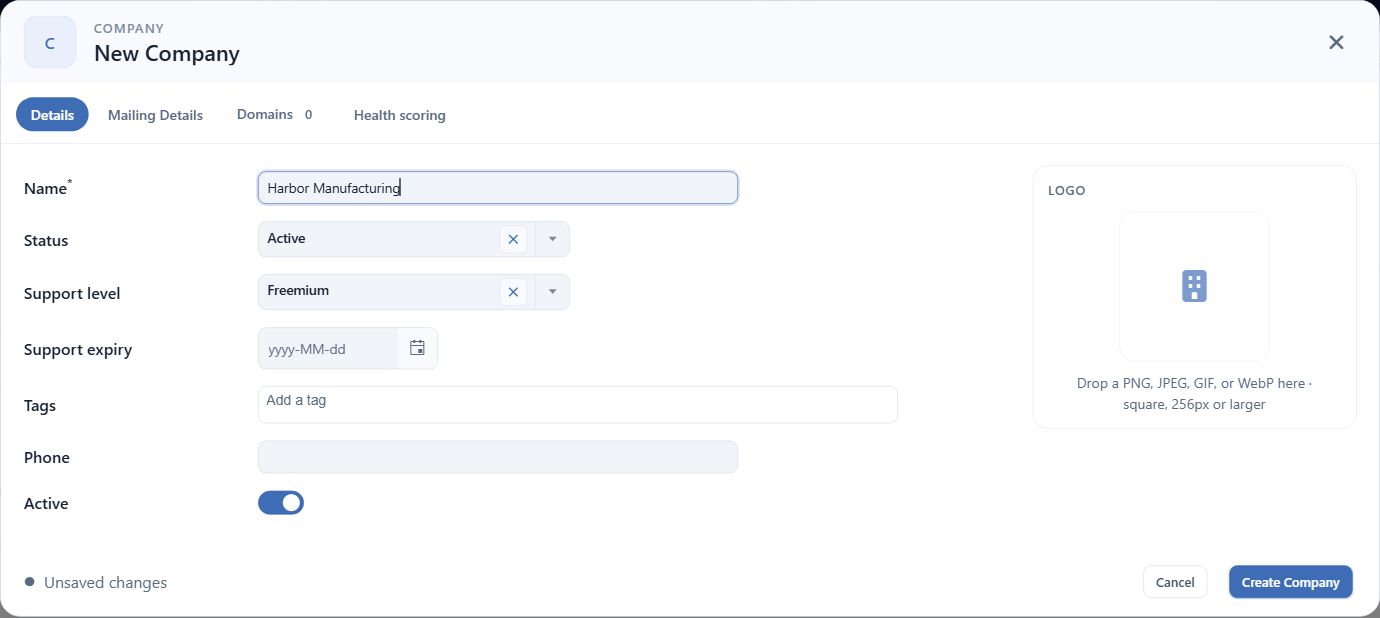
Task: Open the Status combo box showing Active
Action: [x=414, y=239]
